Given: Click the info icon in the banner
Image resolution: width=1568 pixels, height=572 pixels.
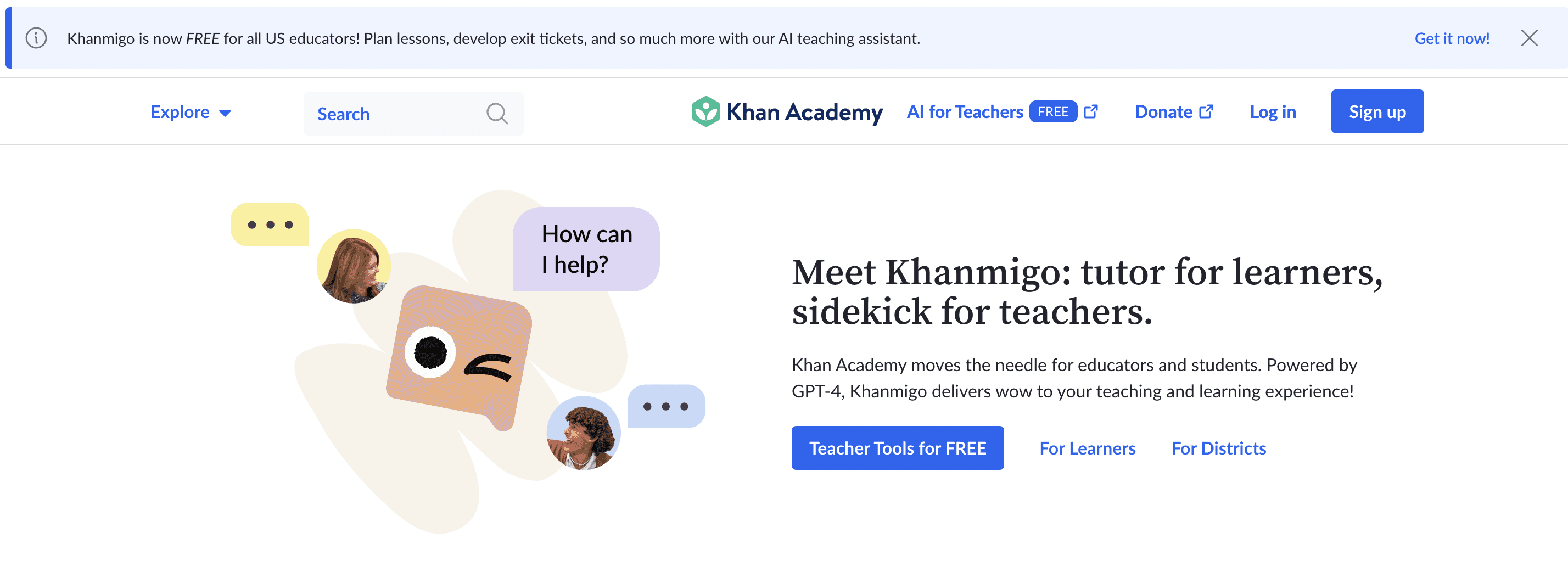Looking at the screenshot, I should coord(37,38).
